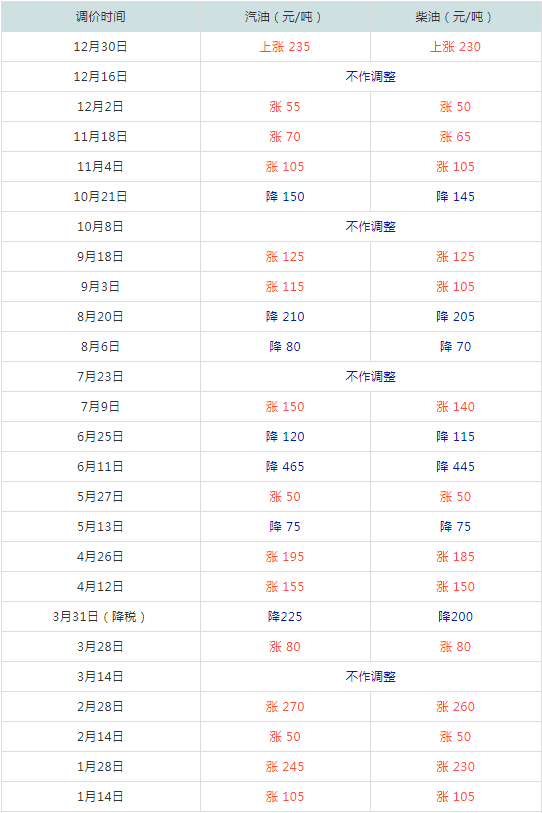Select the '5月13日' date cell
Image resolution: width=542 pixels, height=813 pixels.
point(101,527)
